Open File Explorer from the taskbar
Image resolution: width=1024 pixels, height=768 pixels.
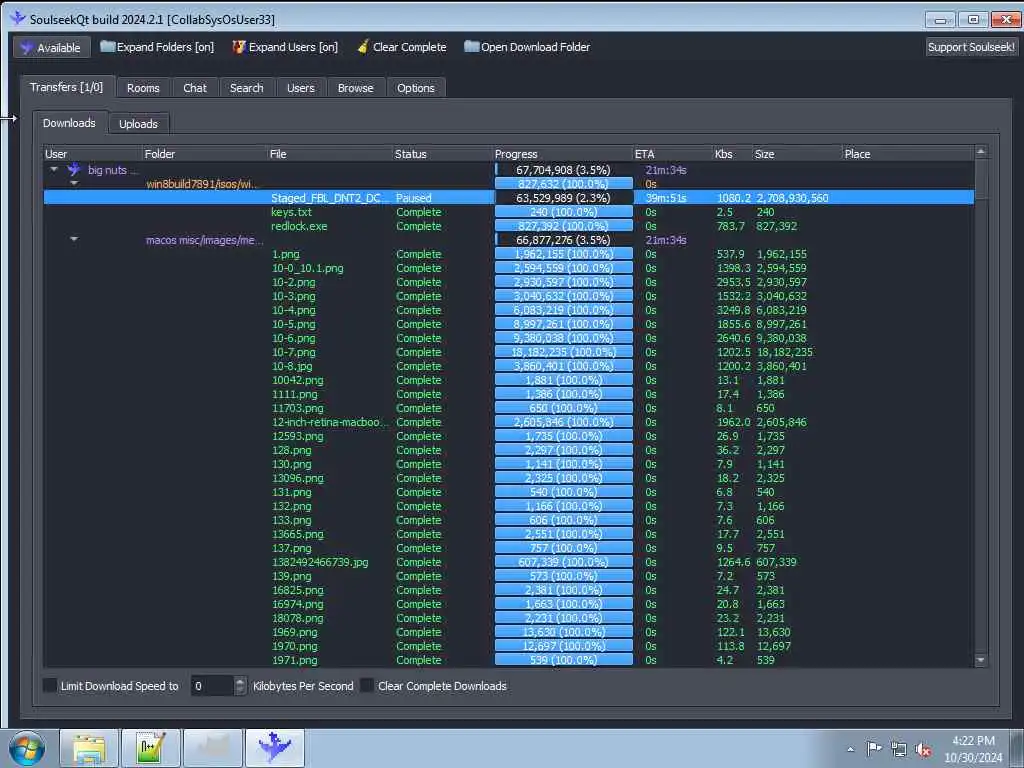point(89,748)
